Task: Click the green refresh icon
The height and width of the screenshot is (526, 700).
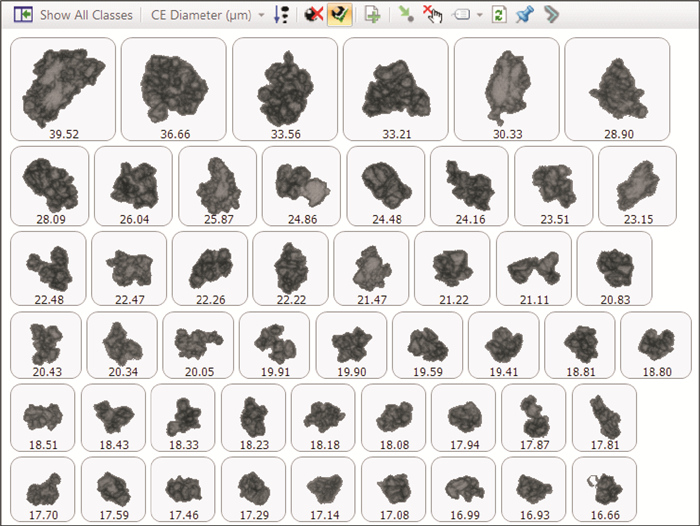Action: pos(498,15)
